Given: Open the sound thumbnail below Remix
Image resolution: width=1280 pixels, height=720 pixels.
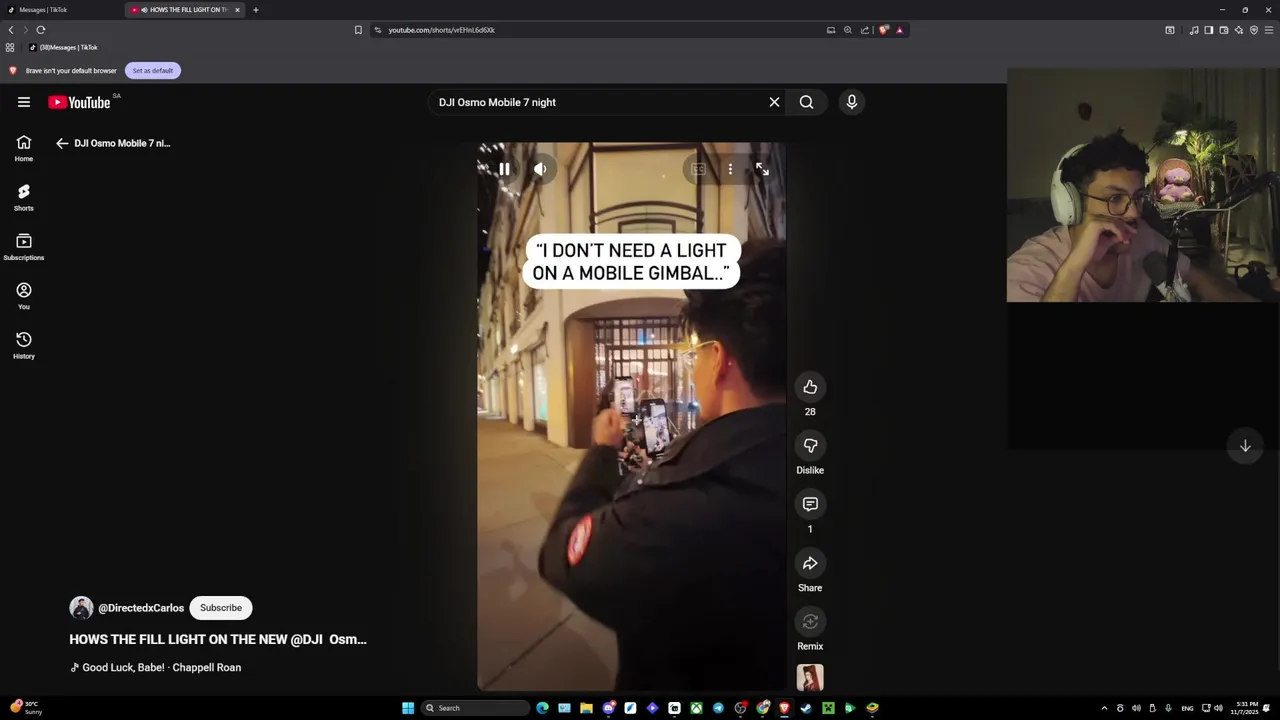Looking at the screenshot, I should [810, 677].
